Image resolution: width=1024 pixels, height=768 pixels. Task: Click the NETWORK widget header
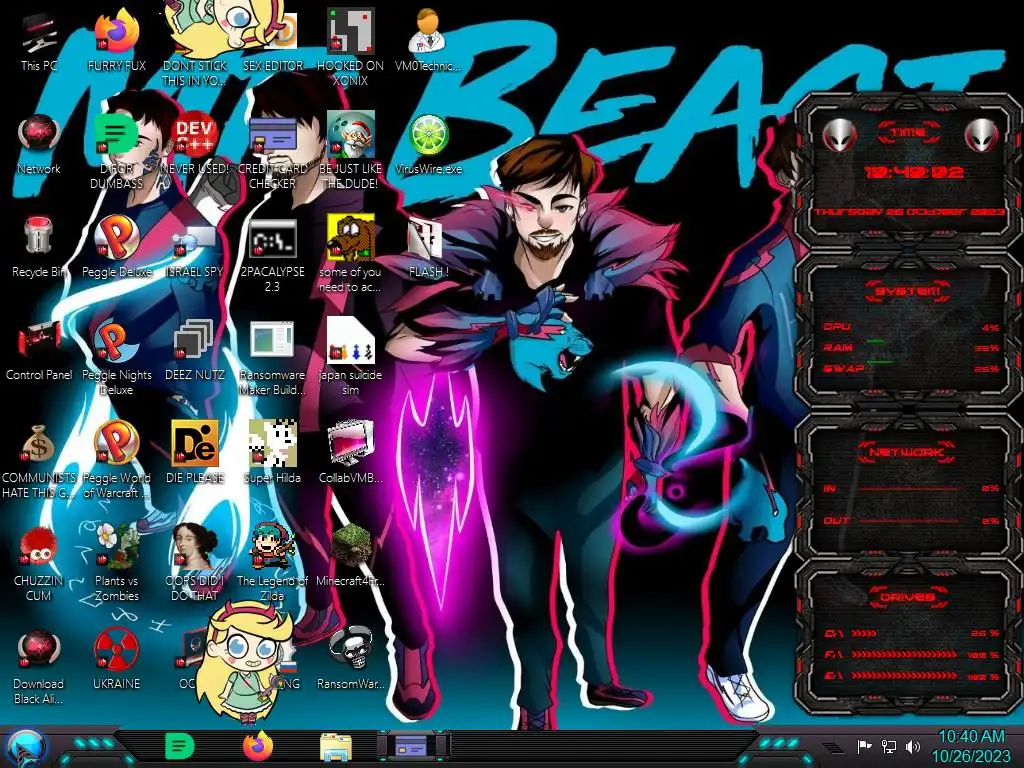[906, 452]
